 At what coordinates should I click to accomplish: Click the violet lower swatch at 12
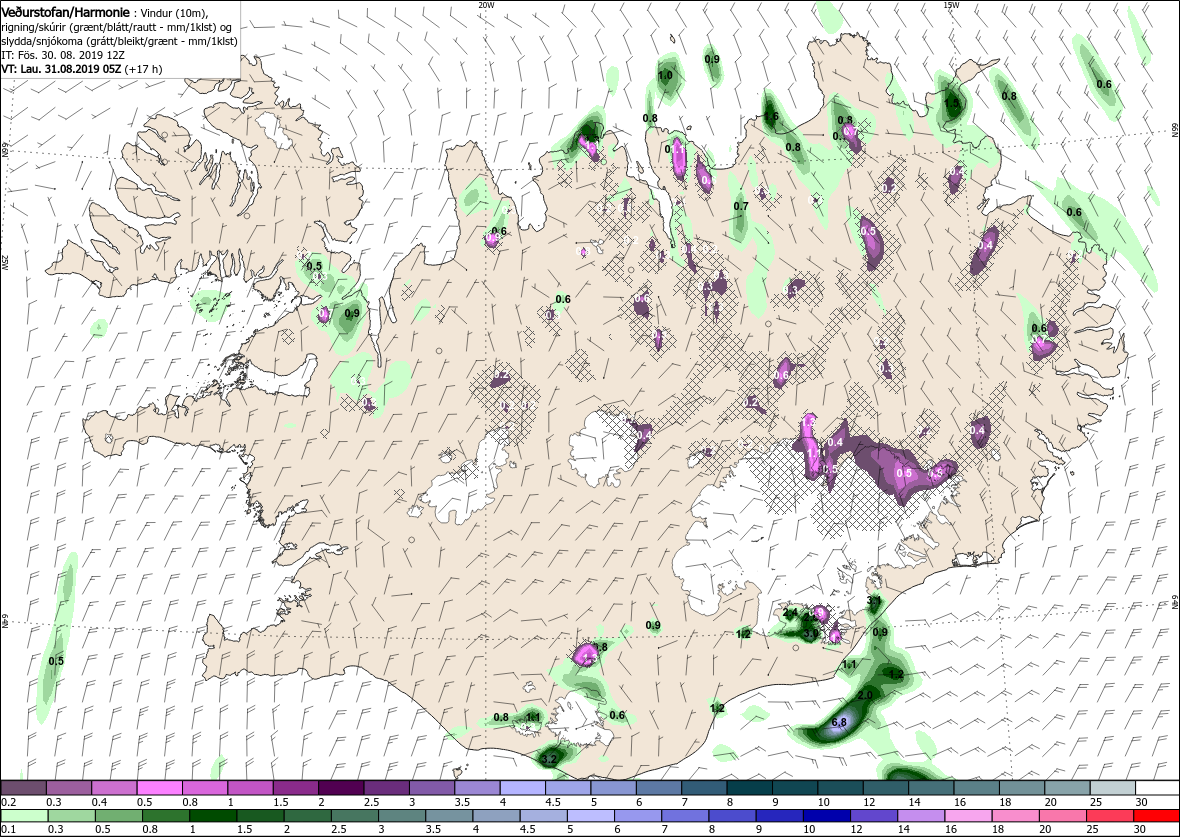click(x=873, y=815)
